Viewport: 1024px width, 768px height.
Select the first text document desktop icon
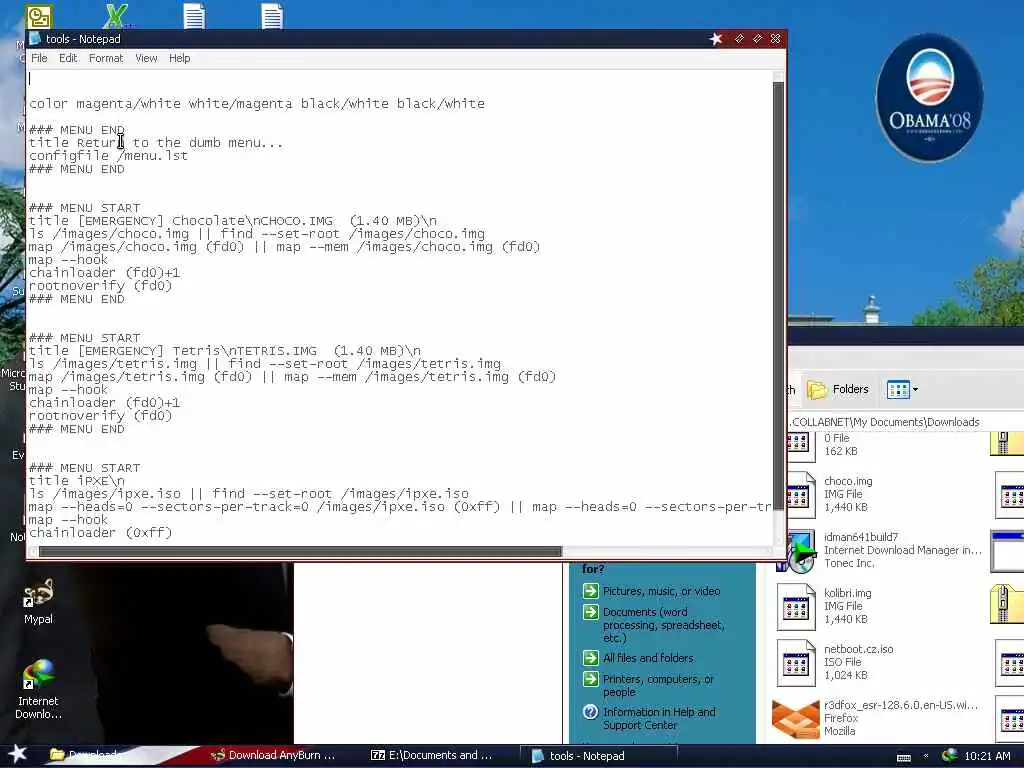pyautogui.click(x=194, y=16)
